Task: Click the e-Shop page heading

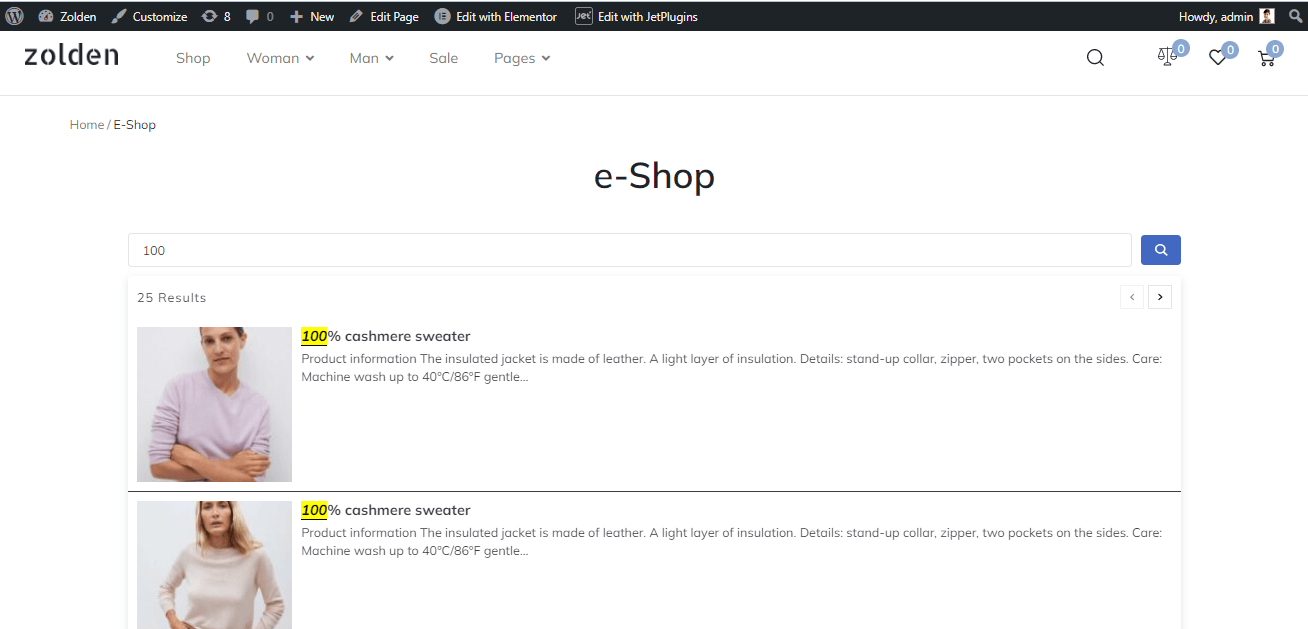Action: [x=654, y=176]
